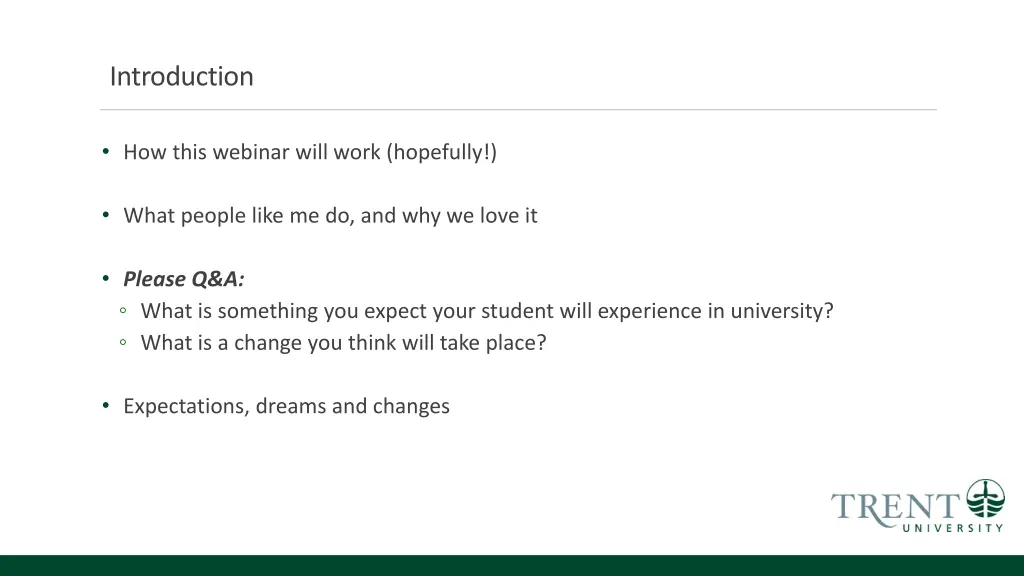1024x576 pixels.
Task: Select the Introduction slide title
Action: 182,76
